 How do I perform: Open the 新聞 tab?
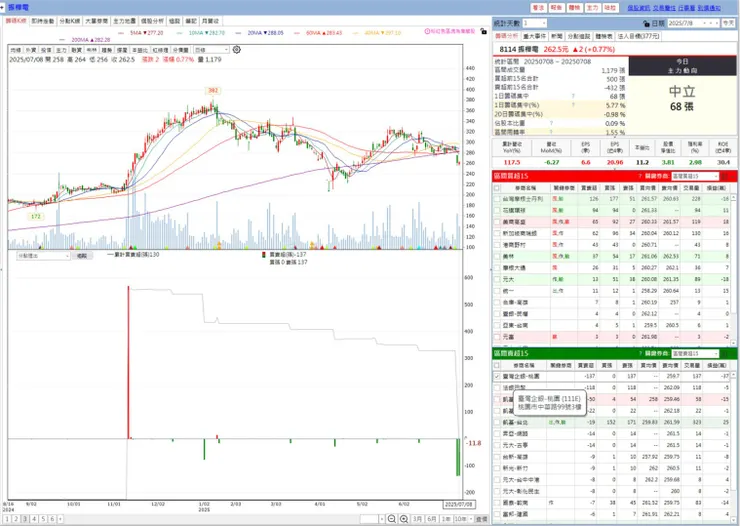tap(557, 36)
